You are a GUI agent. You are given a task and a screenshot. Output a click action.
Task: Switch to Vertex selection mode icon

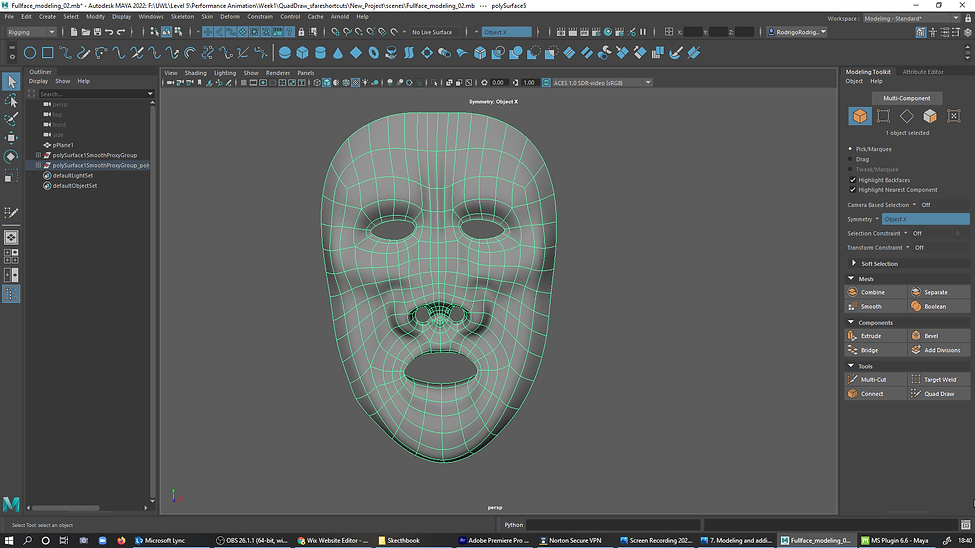883,116
